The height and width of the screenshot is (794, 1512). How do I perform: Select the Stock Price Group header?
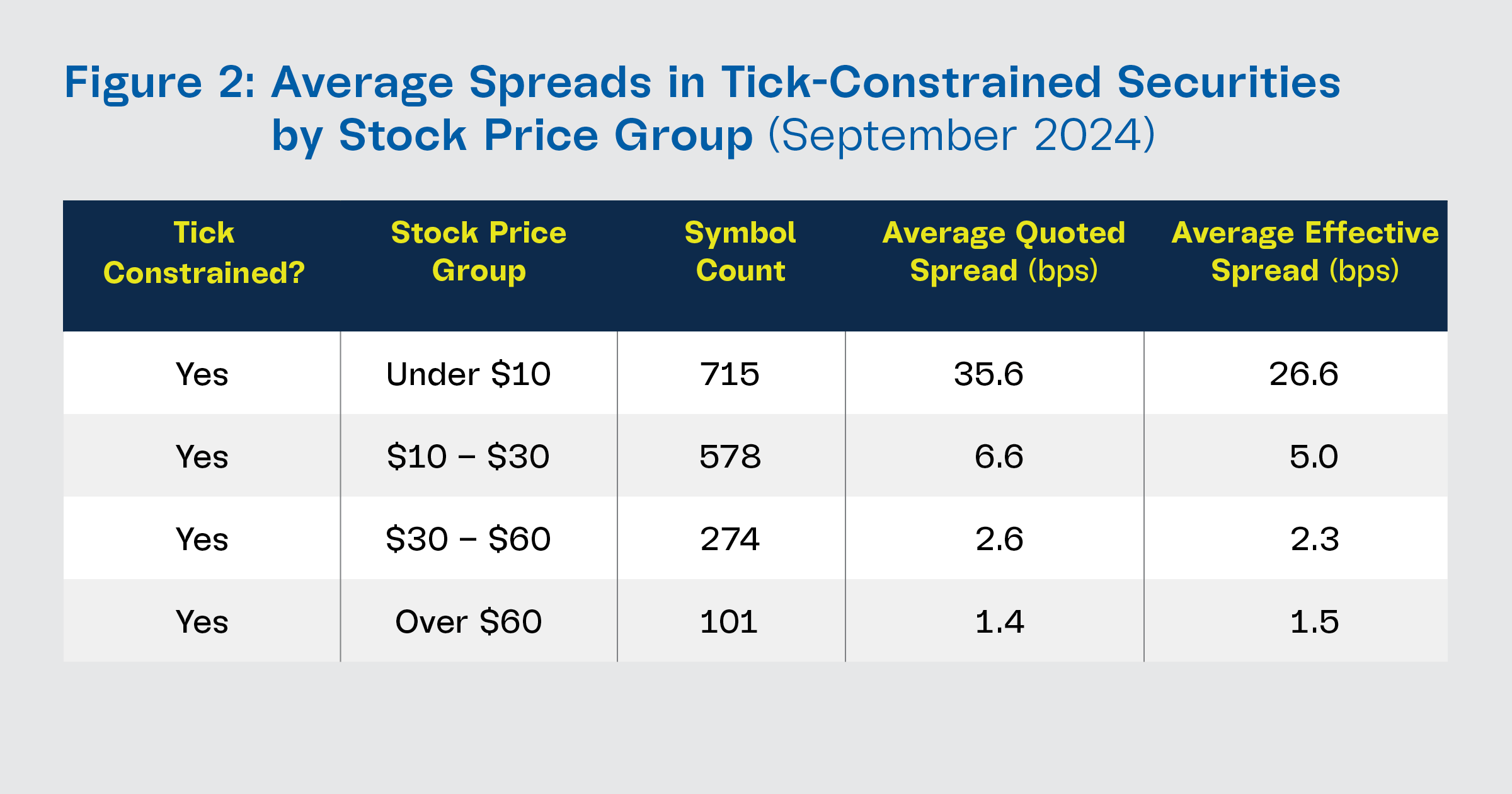tap(479, 251)
